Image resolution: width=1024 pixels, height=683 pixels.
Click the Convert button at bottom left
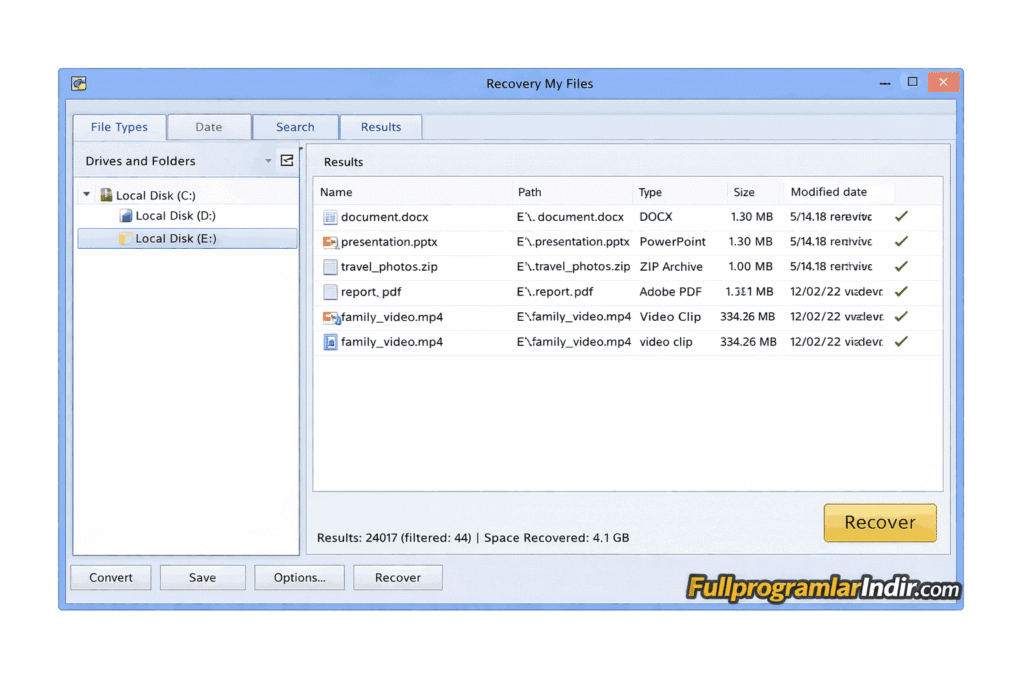click(110, 577)
